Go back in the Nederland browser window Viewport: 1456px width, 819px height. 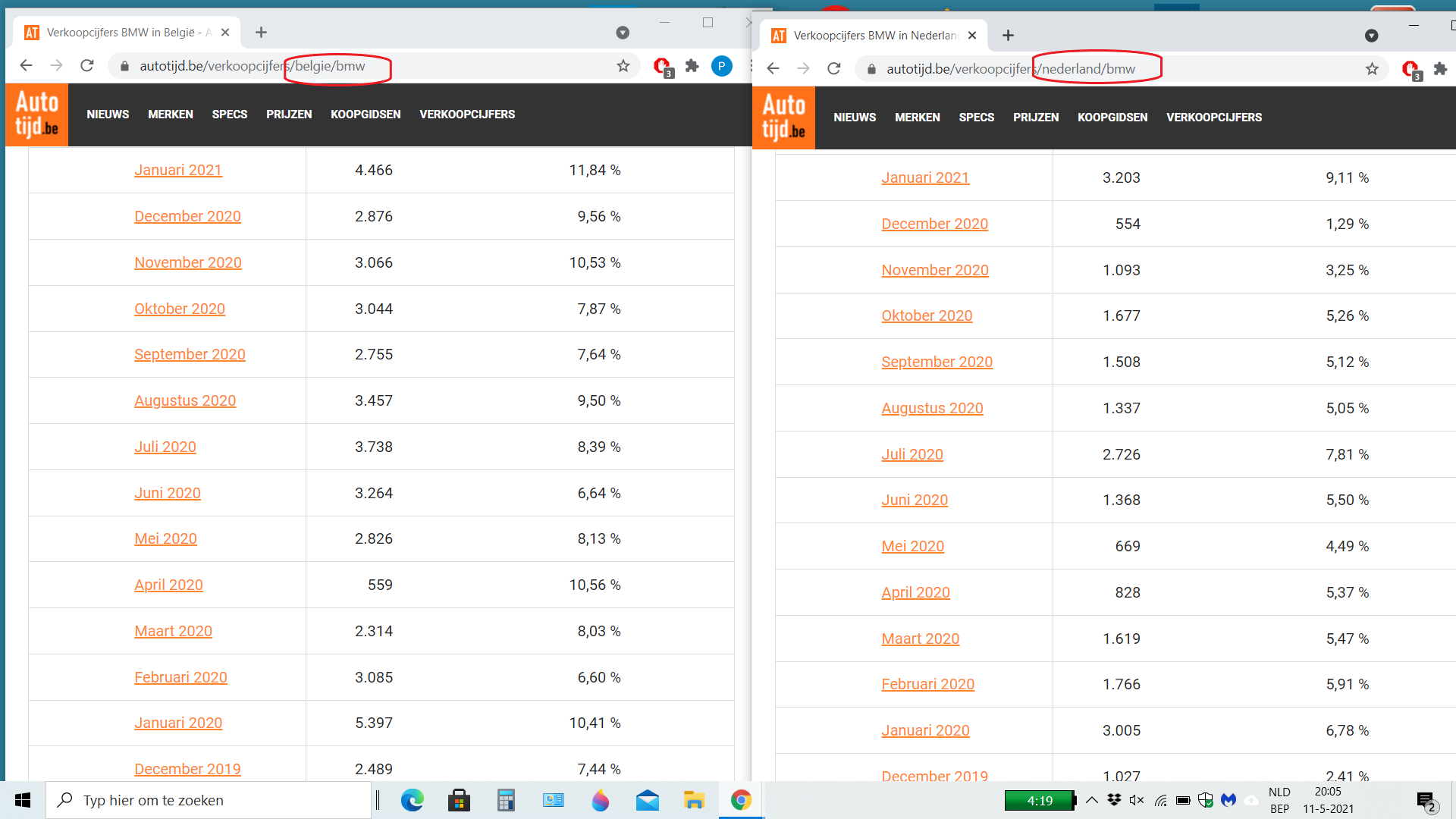pyautogui.click(x=773, y=69)
